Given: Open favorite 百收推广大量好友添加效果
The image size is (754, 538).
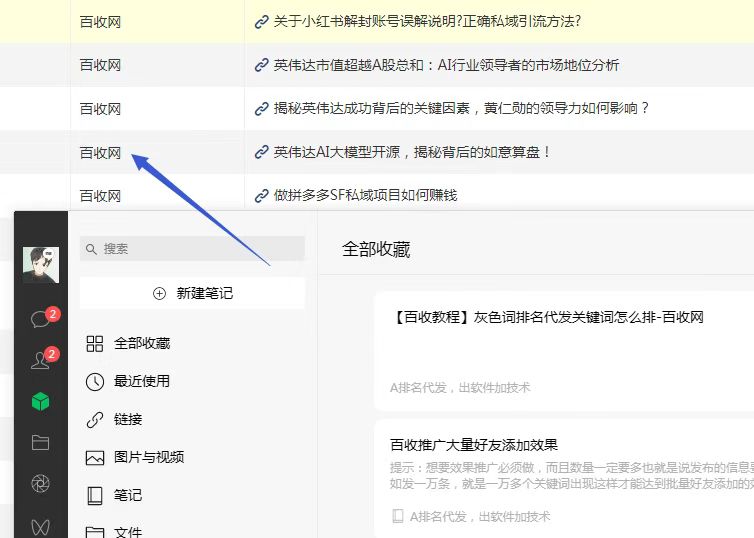Looking at the screenshot, I should (x=564, y=479).
